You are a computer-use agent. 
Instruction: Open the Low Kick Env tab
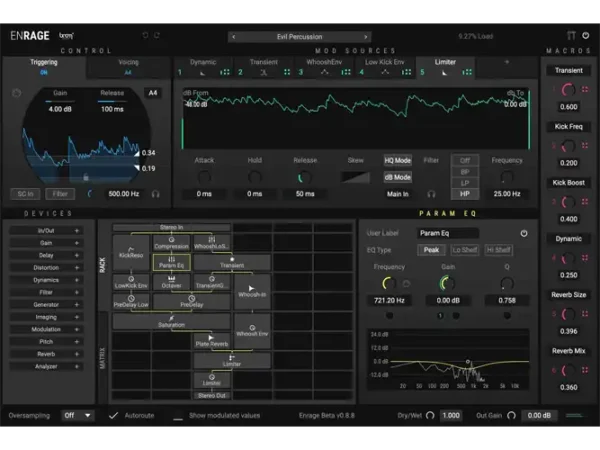pos(385,67)
